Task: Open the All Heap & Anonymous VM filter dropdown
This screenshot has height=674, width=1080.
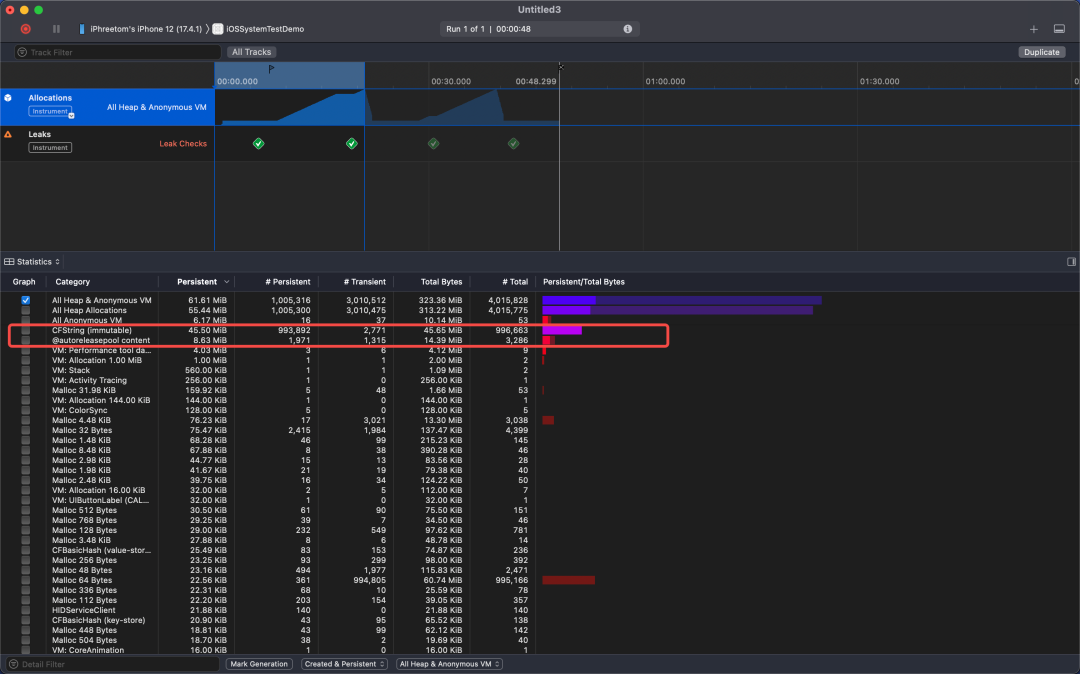Action: click(450, 664)
